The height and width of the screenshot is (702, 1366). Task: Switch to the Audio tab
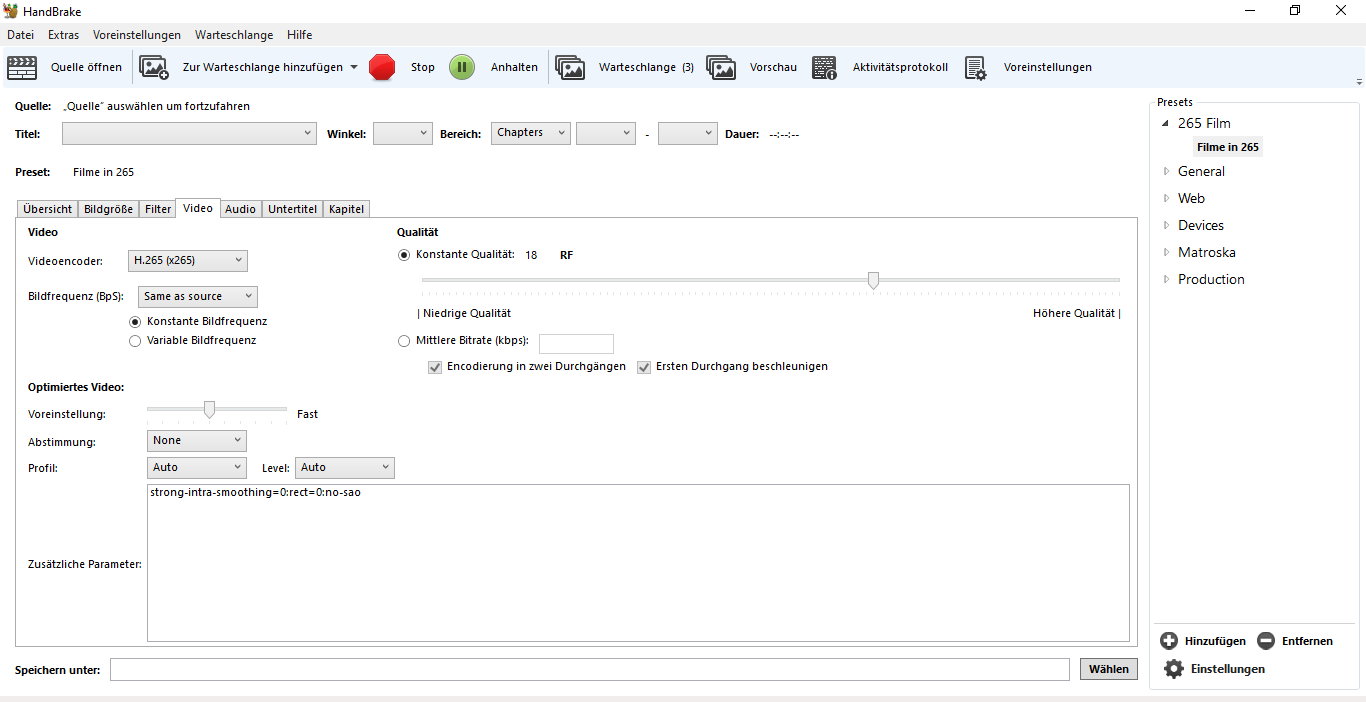pyautogui.click(x=240, y=209)
